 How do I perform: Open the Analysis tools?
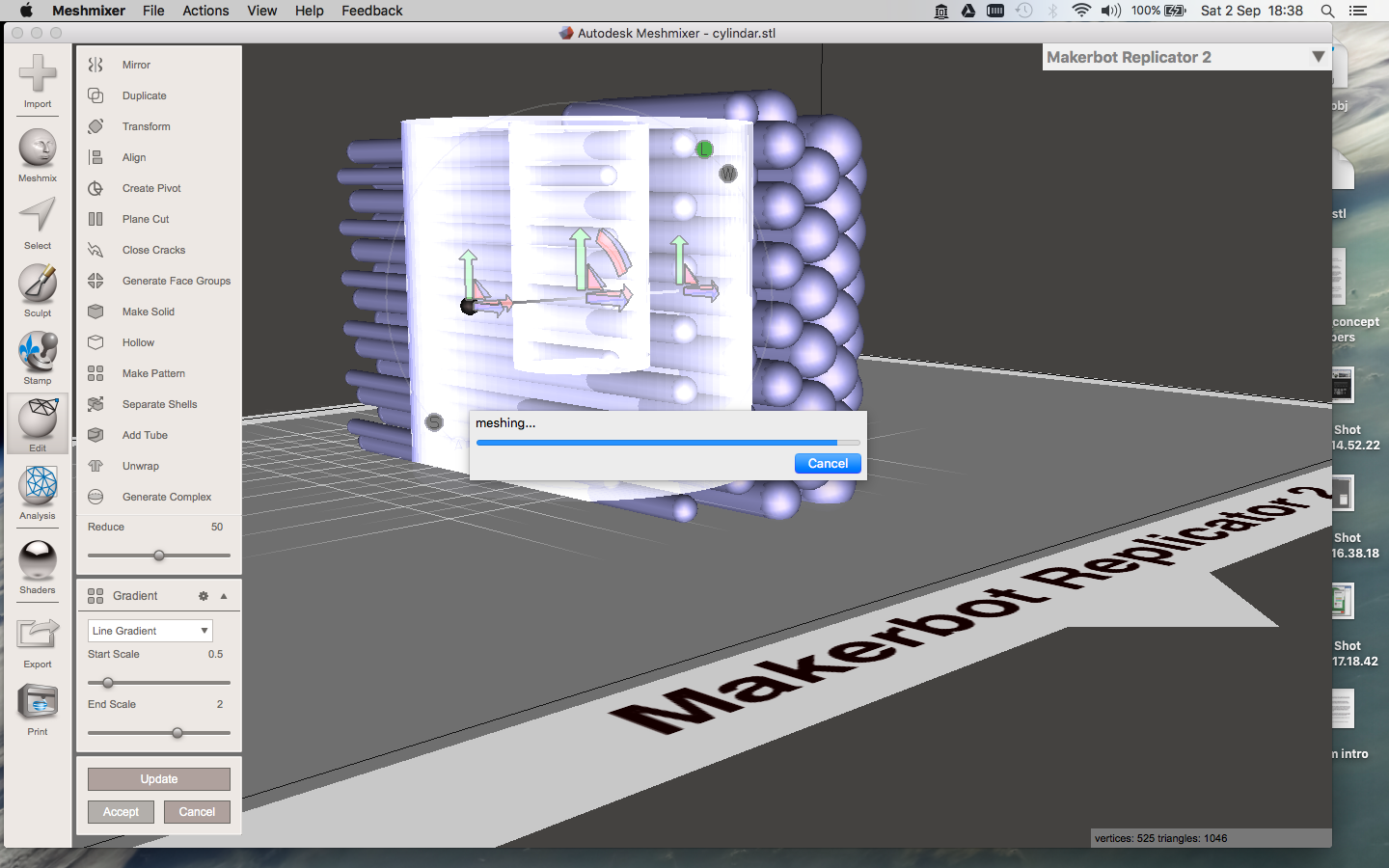[x=38, y=493]
